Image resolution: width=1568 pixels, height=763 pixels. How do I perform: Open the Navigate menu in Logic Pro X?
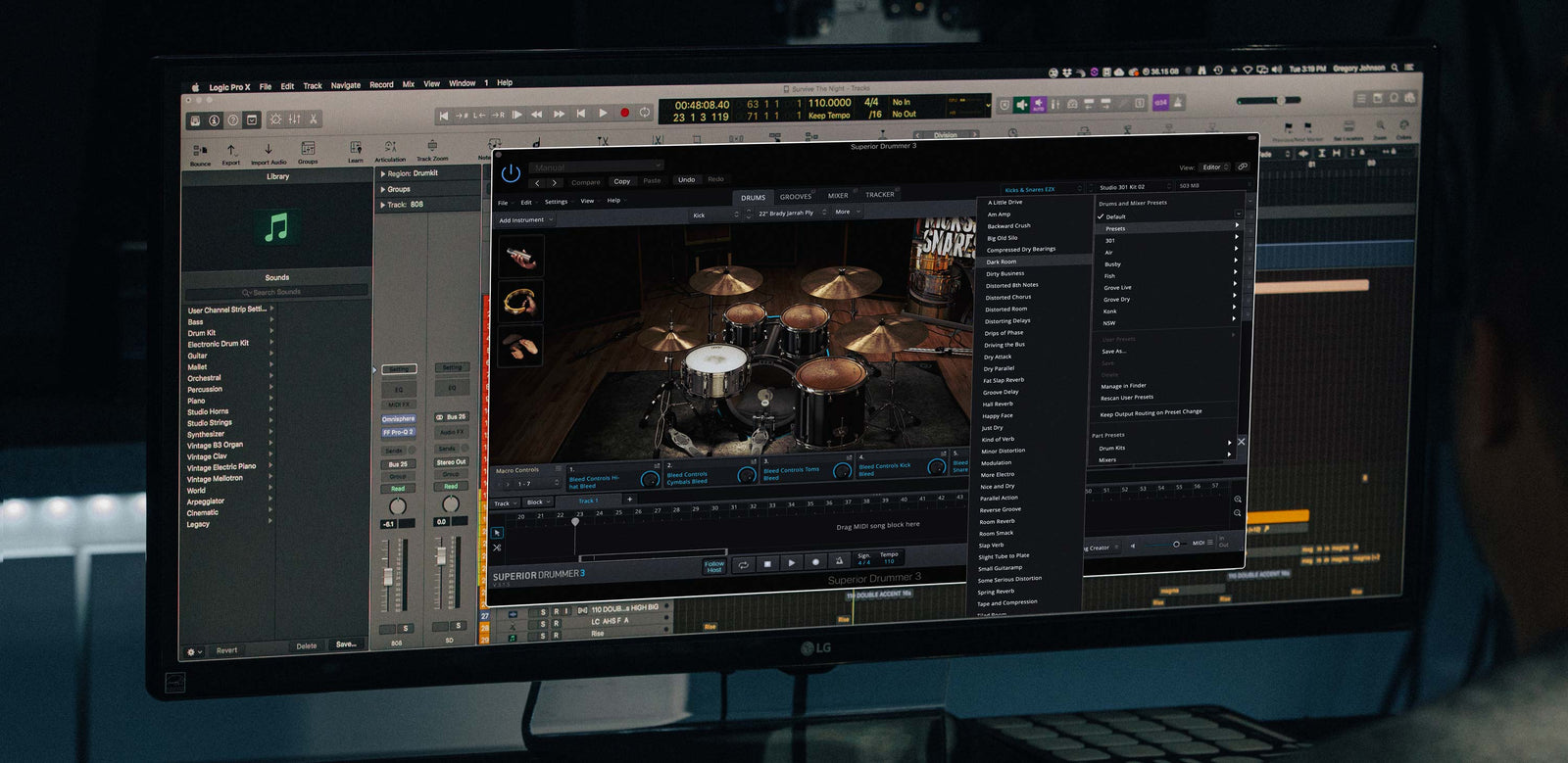[345, 85]
